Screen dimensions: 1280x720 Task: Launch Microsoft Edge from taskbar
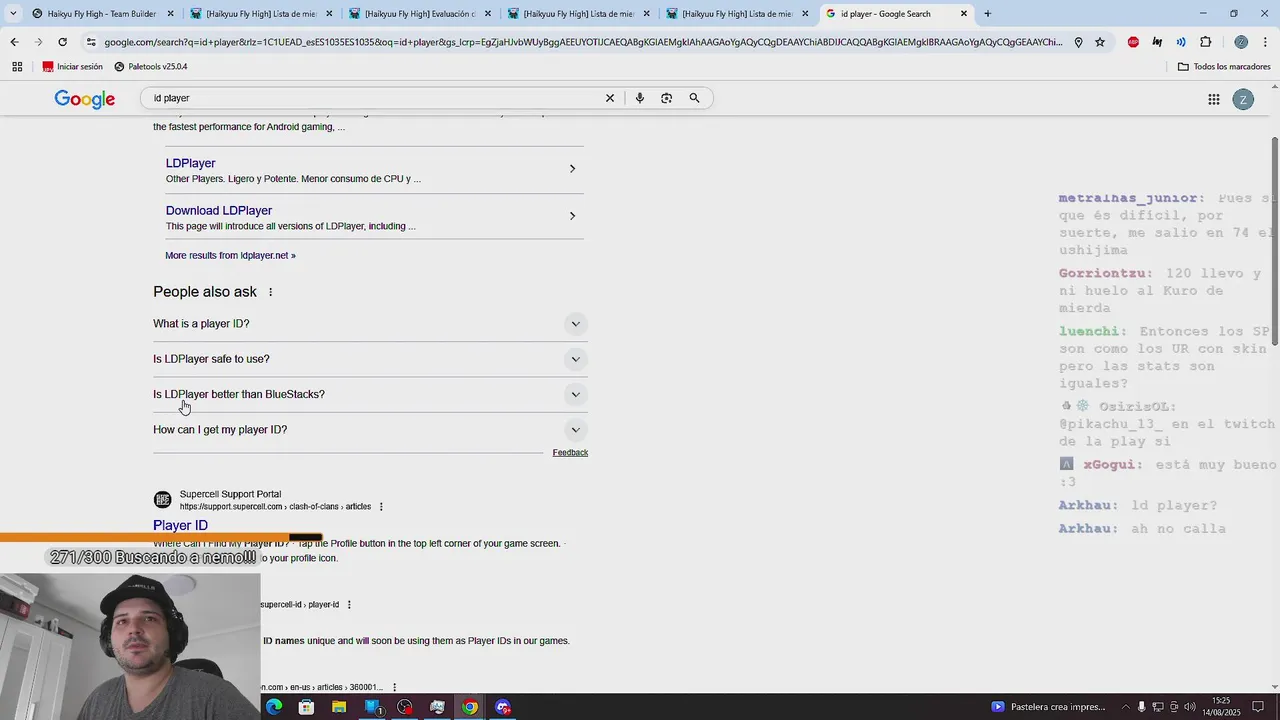pyautogui.click(x=274, y=707)
